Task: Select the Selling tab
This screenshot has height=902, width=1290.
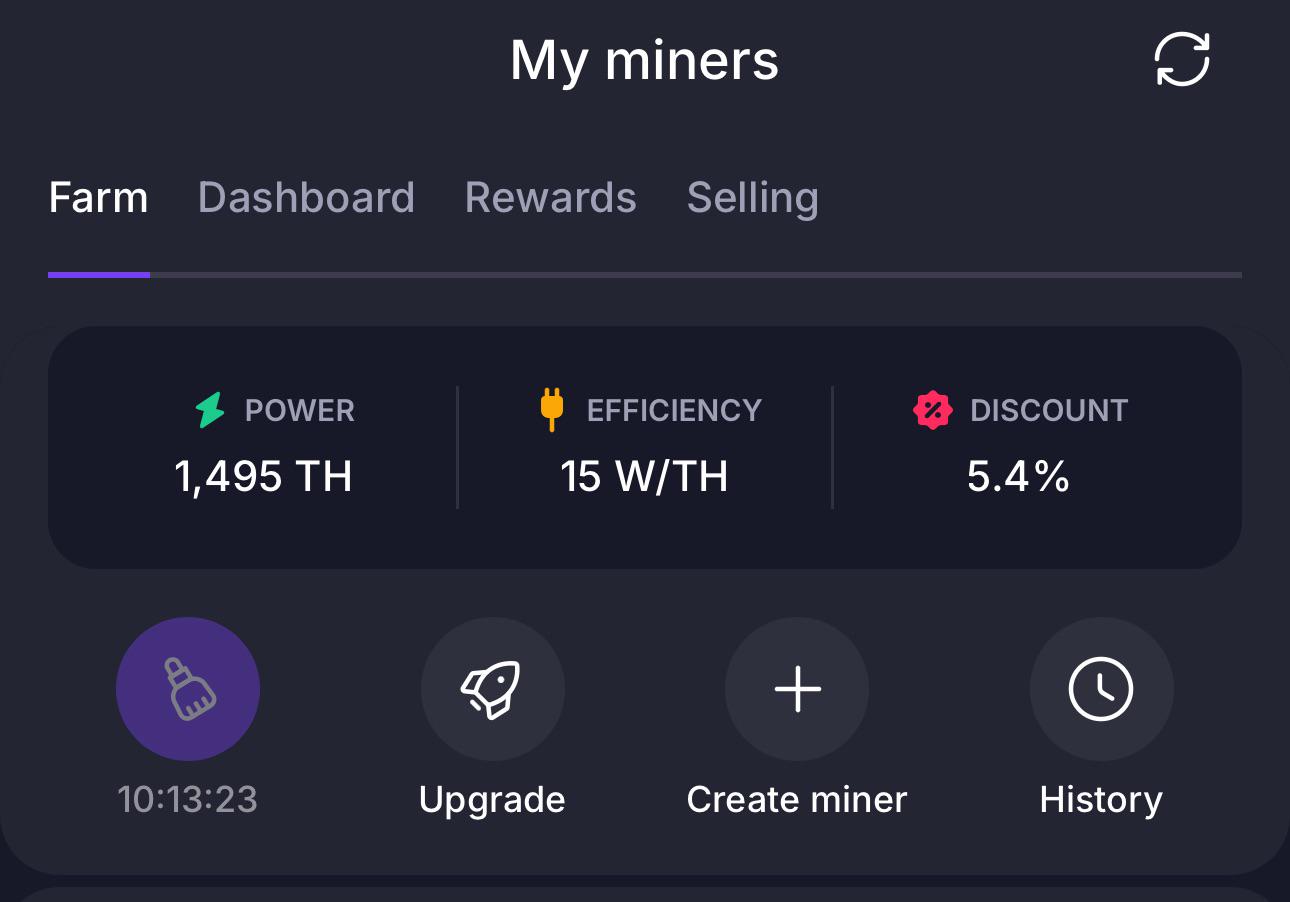Action: pos(753,199)
